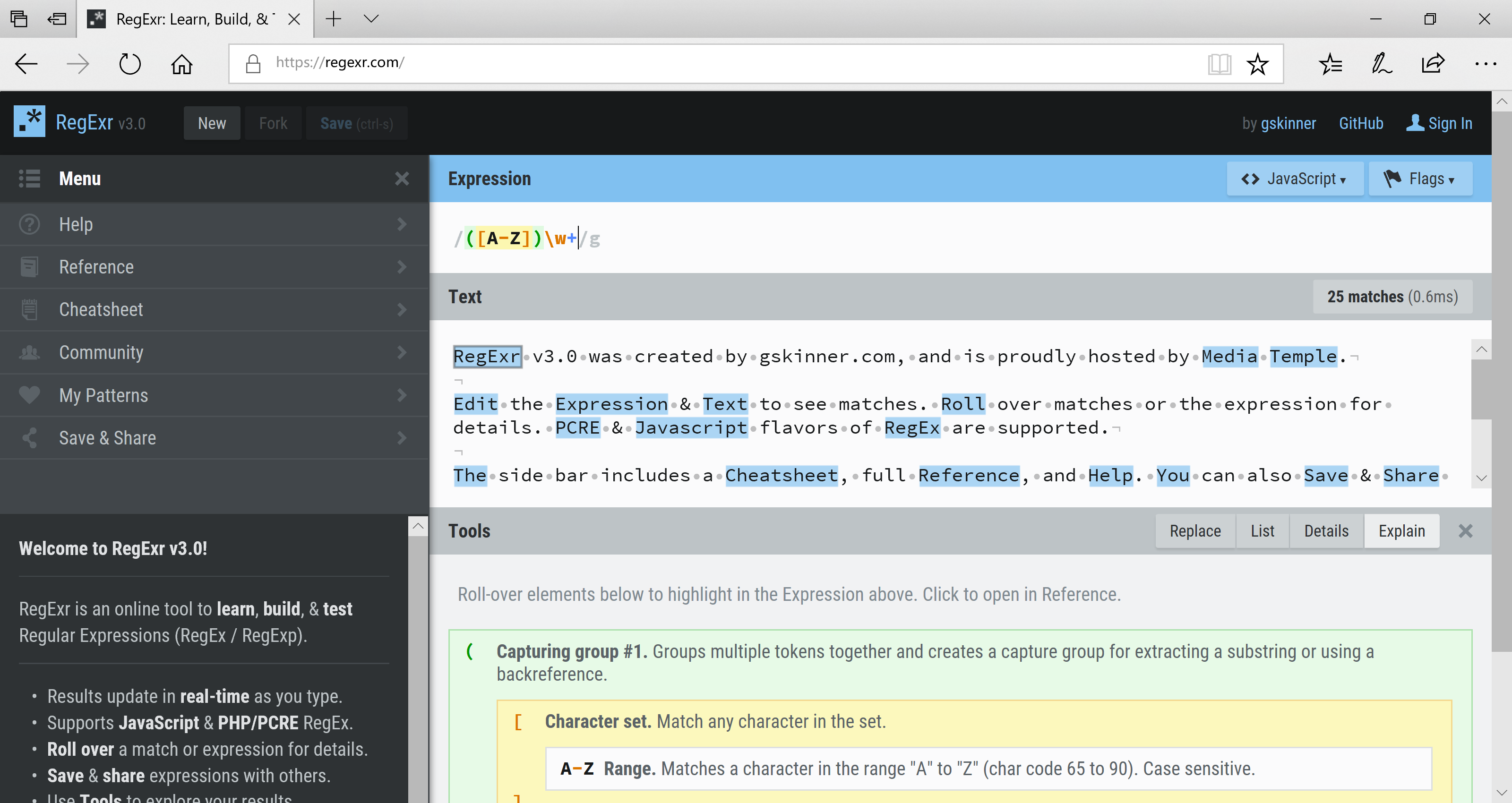Image resolution: width=1512 pixels, height=803 pixels.
Task: Click the Fork button
Action: (273, 123)
